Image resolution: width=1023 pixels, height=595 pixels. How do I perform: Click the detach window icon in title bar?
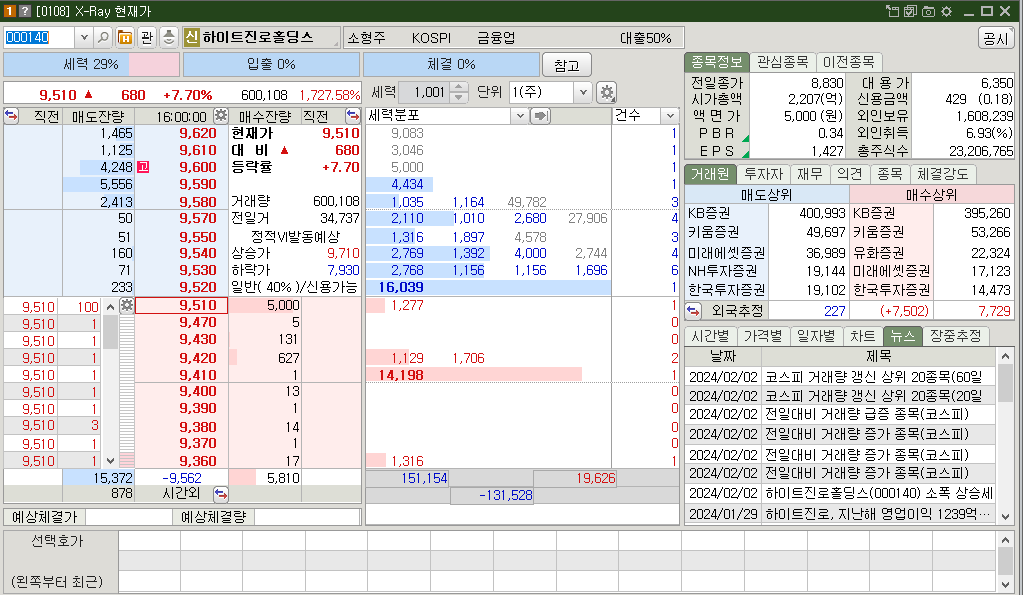[x=892, y=11]
